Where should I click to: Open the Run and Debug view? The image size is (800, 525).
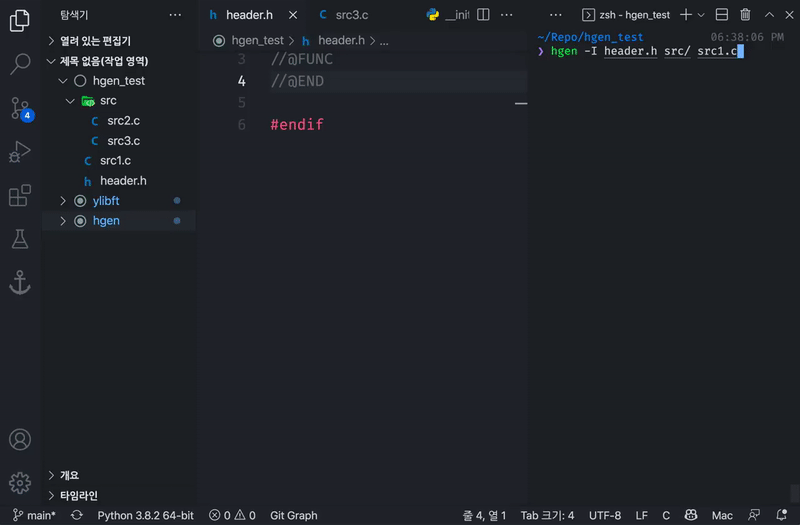point(19,152)
